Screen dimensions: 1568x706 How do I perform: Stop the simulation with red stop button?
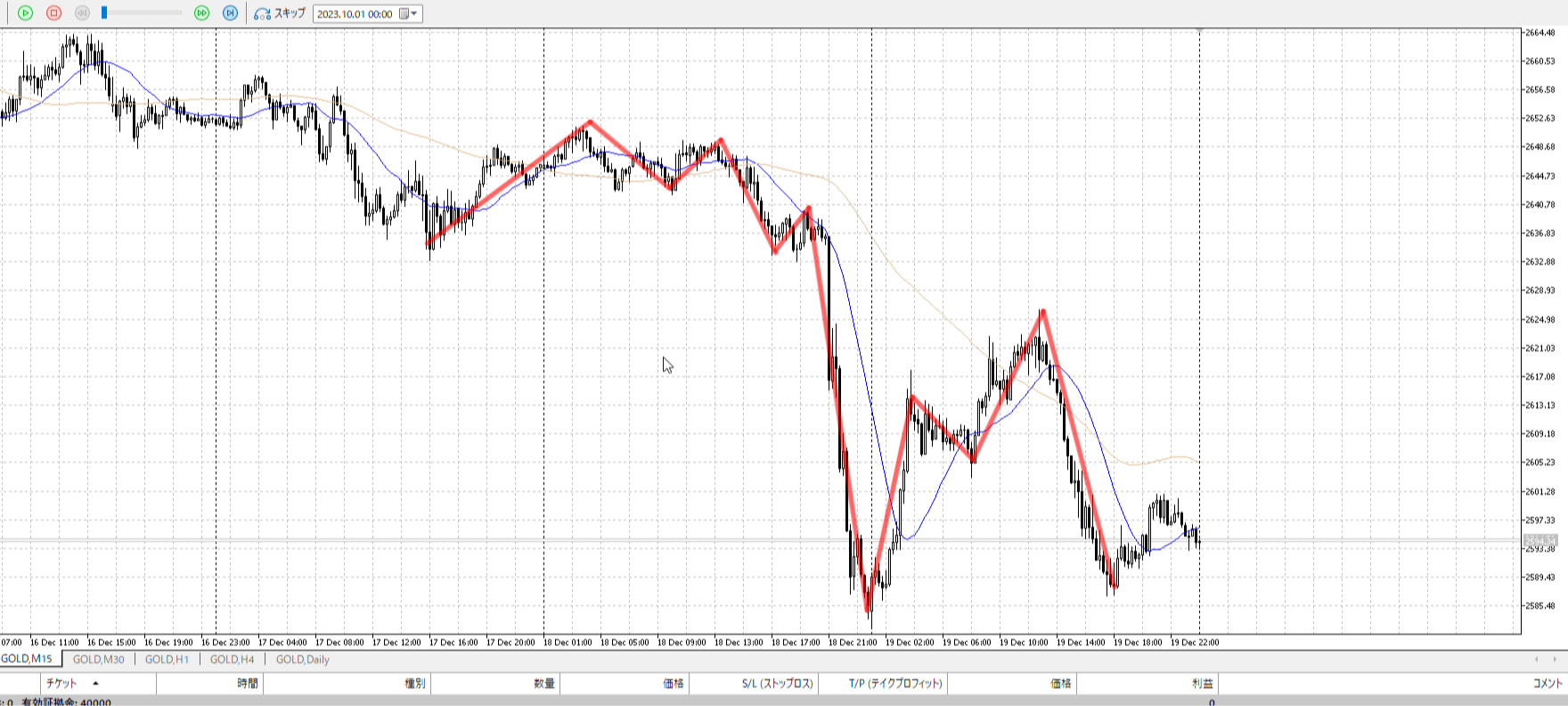click(x=53, y=13)
